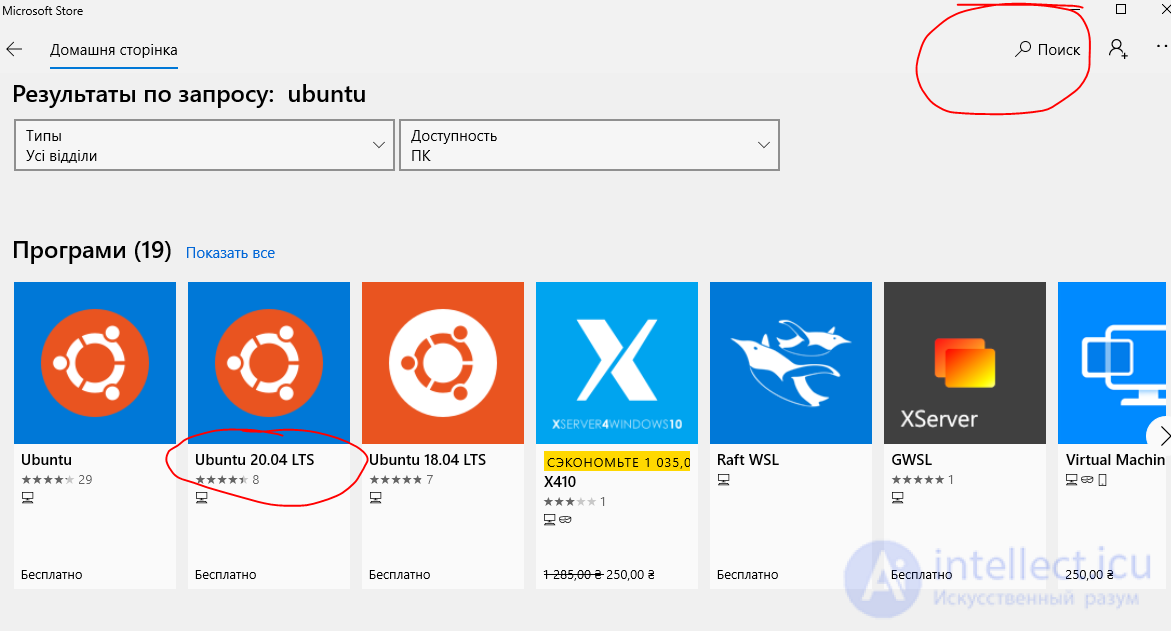This screenshot has height=631, width=1171.
Task: Click the star rating of GWSL
Action: [918, 479]
